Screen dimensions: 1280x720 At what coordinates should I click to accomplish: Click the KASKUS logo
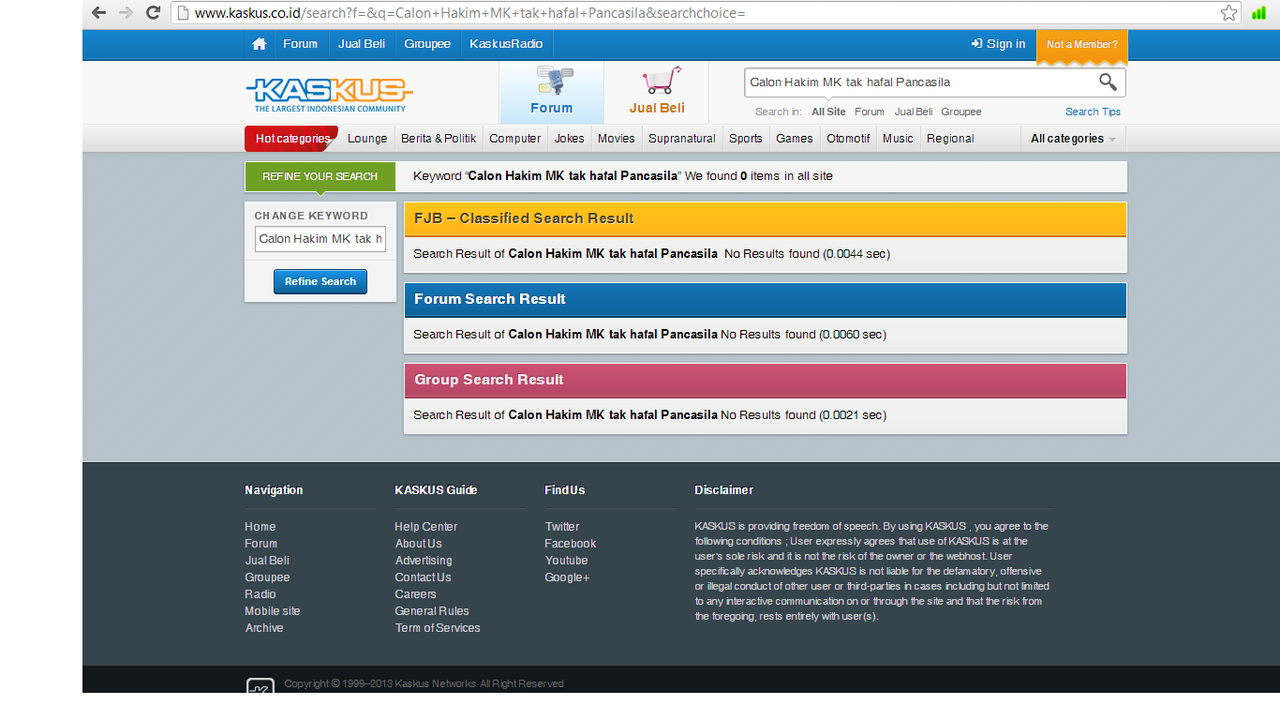(329, 95)
